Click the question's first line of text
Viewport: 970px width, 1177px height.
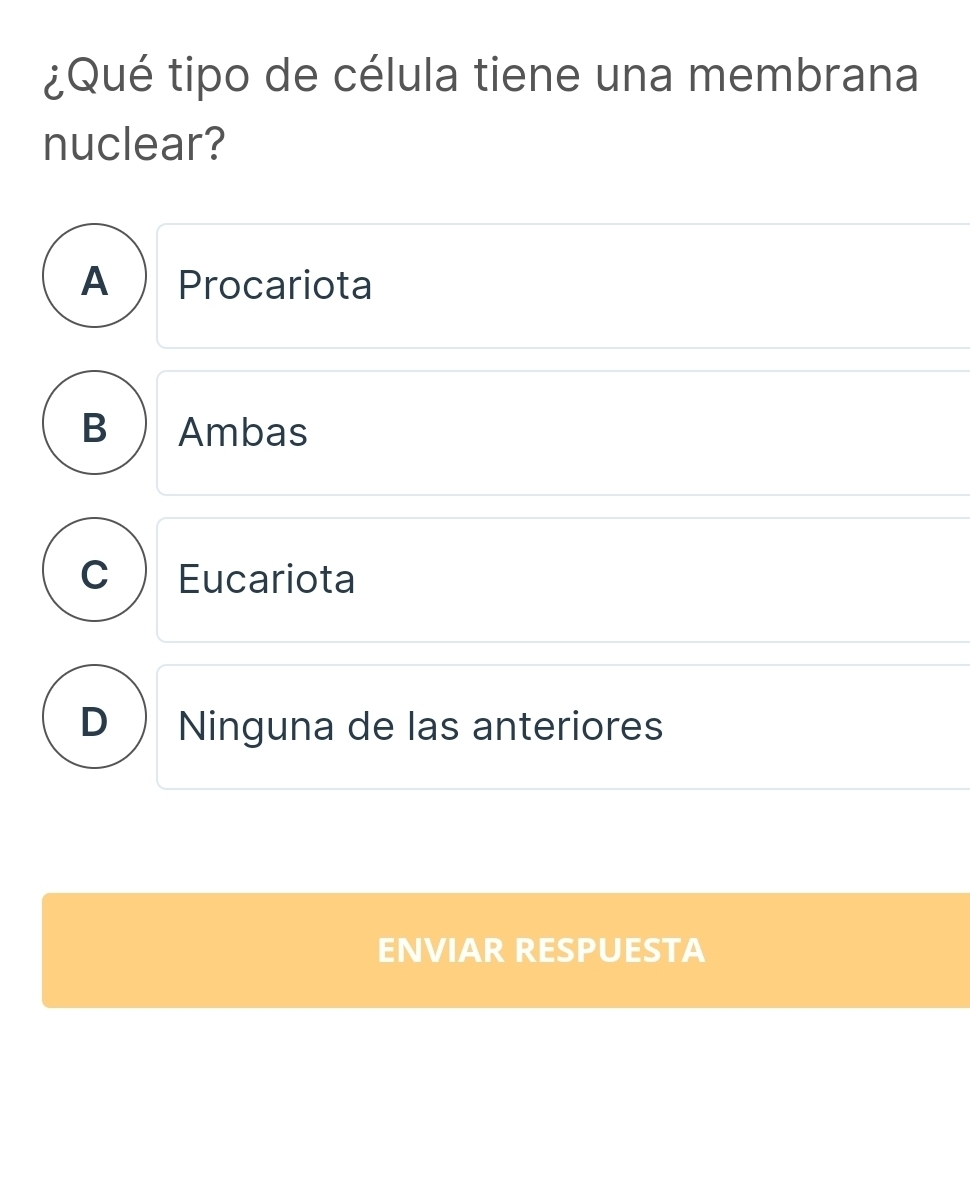pos(480,77)
